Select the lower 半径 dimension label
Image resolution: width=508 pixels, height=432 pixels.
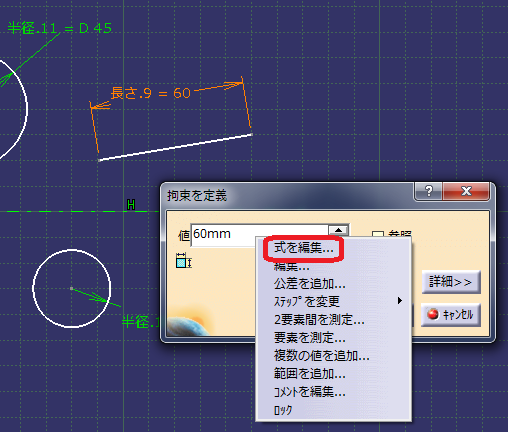(141, 322)
